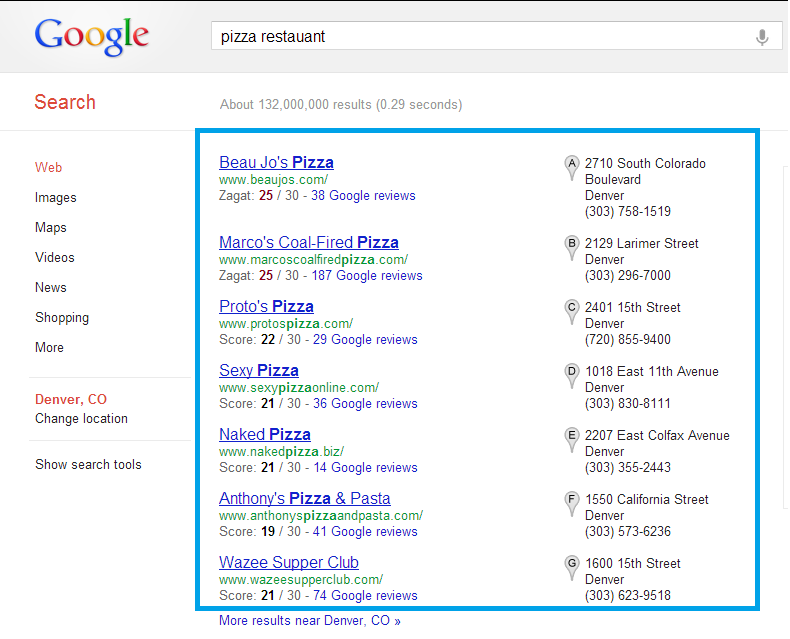Click the www.beaujos.com/ URL text
This screenshot has width=790, height=639.
click(x=273, y=179)
